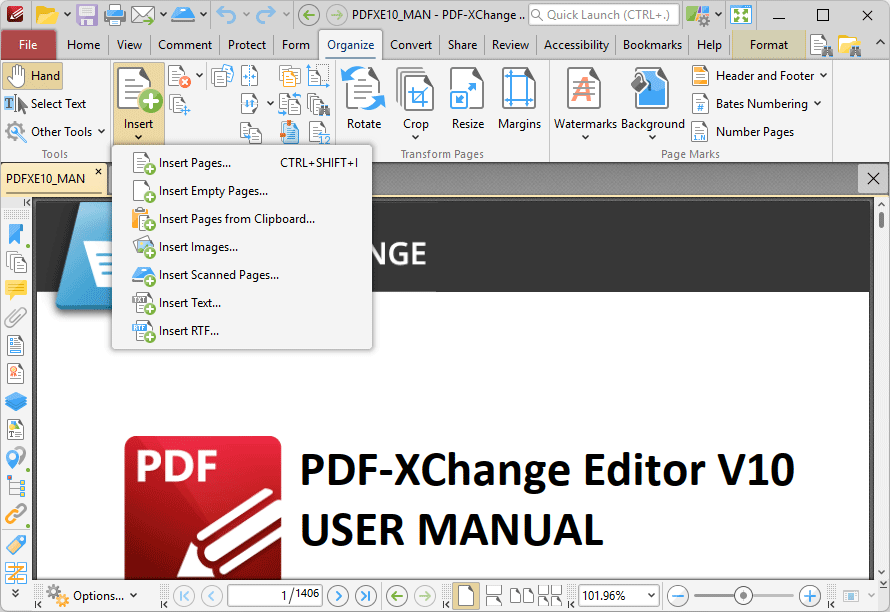The height and width of the screenshot is (612, 890).
Task: Click the Search folder binoculars icon
Action: 850,45
